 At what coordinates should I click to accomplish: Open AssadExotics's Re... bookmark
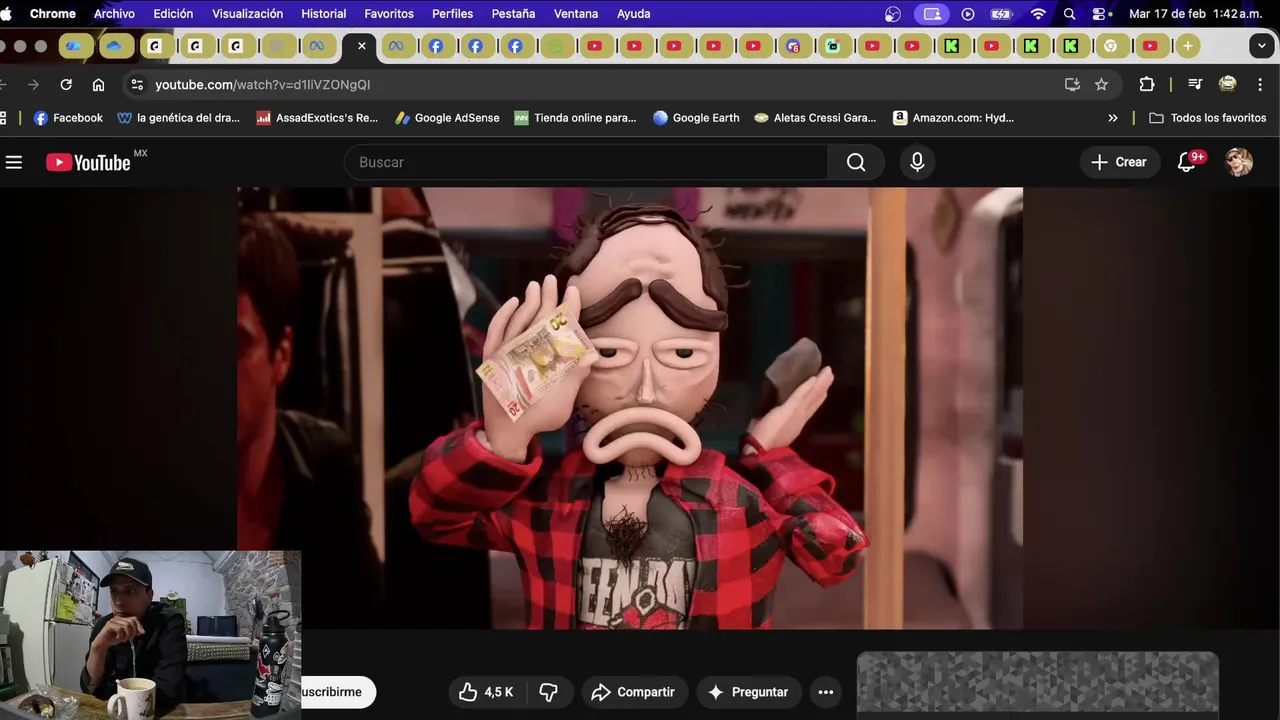tap(317, 118)
